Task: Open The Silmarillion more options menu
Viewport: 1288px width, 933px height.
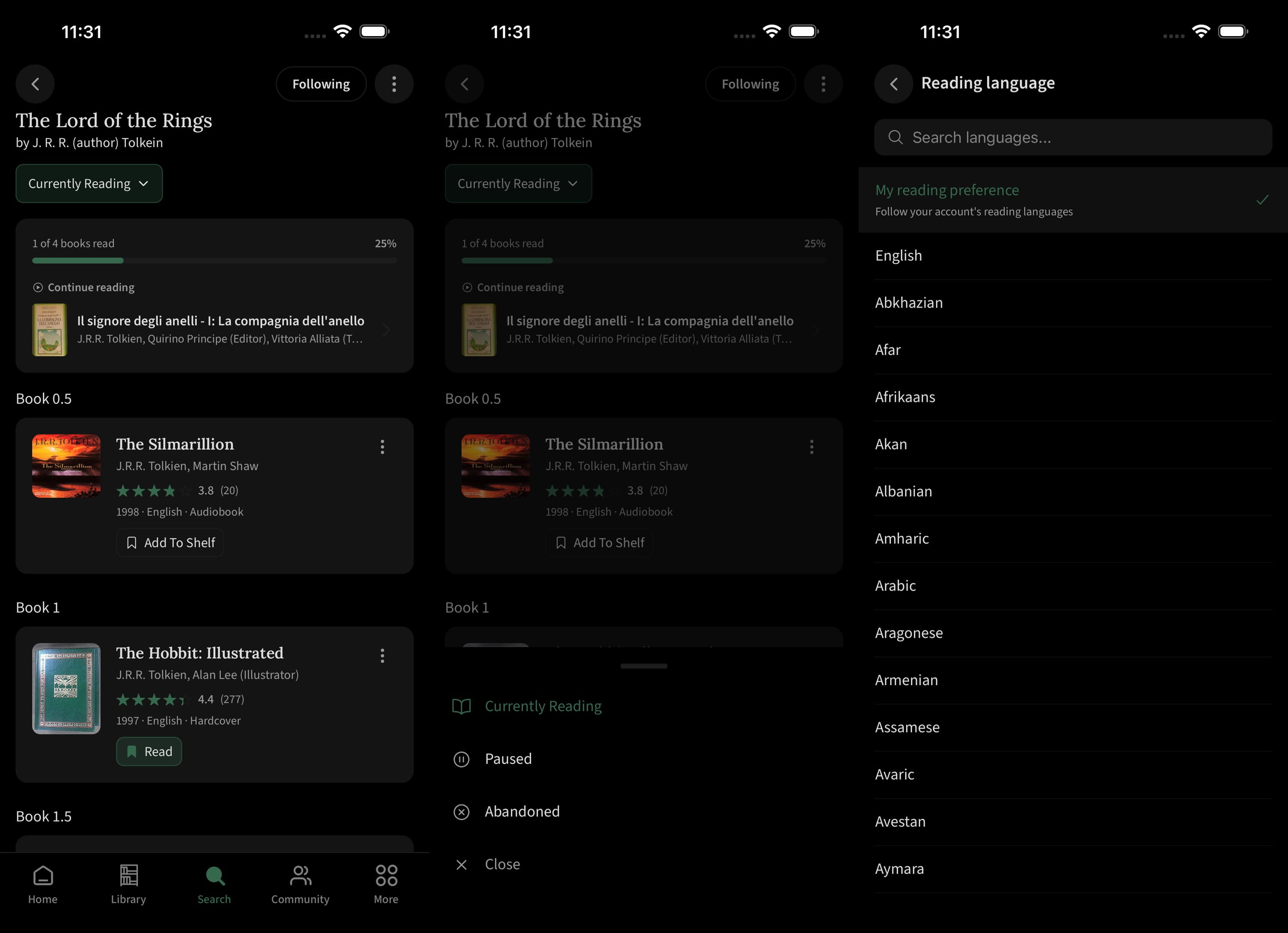Action: click(x=382, y=447)
